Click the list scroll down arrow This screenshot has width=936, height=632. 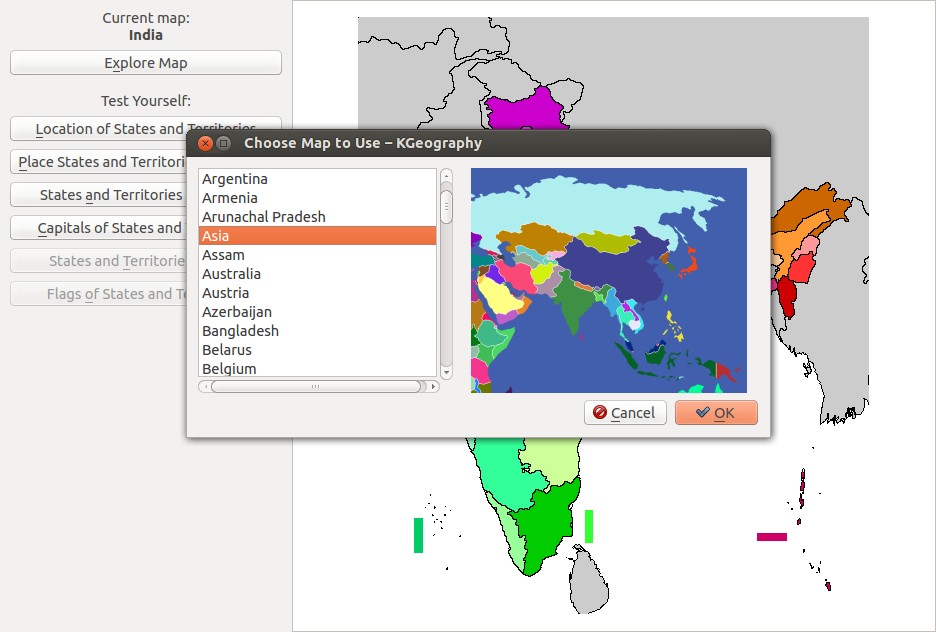(446, 372)
